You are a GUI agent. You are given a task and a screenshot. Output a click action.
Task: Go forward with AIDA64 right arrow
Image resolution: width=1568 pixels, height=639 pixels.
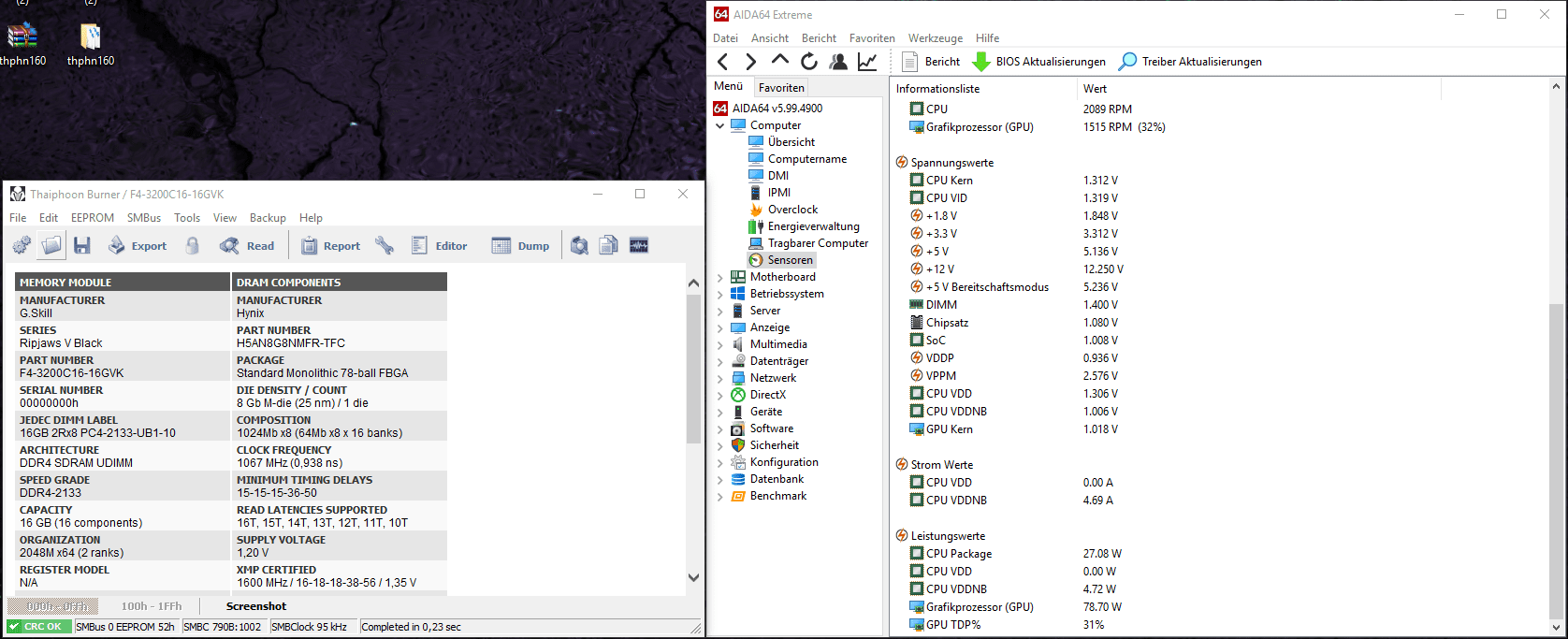[x=750, y=62]
